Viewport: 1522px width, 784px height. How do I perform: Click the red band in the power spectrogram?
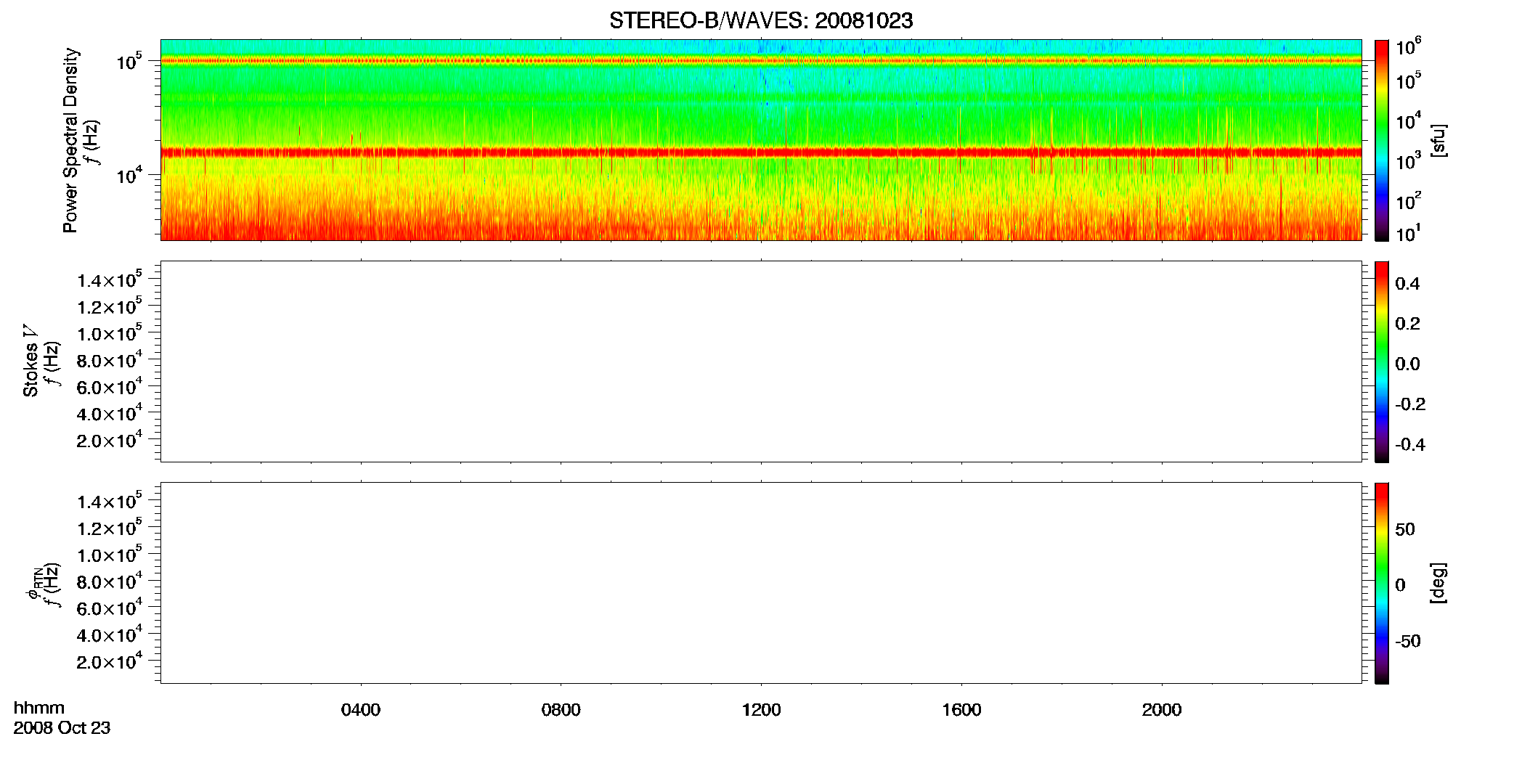(x=761, y=152)
